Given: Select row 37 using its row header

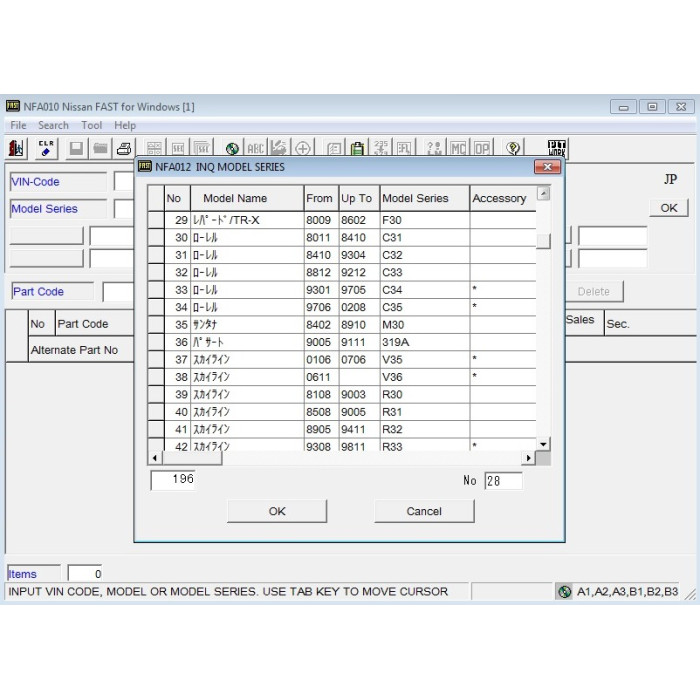Looking at the screenshot, I should tap(156, 359).
